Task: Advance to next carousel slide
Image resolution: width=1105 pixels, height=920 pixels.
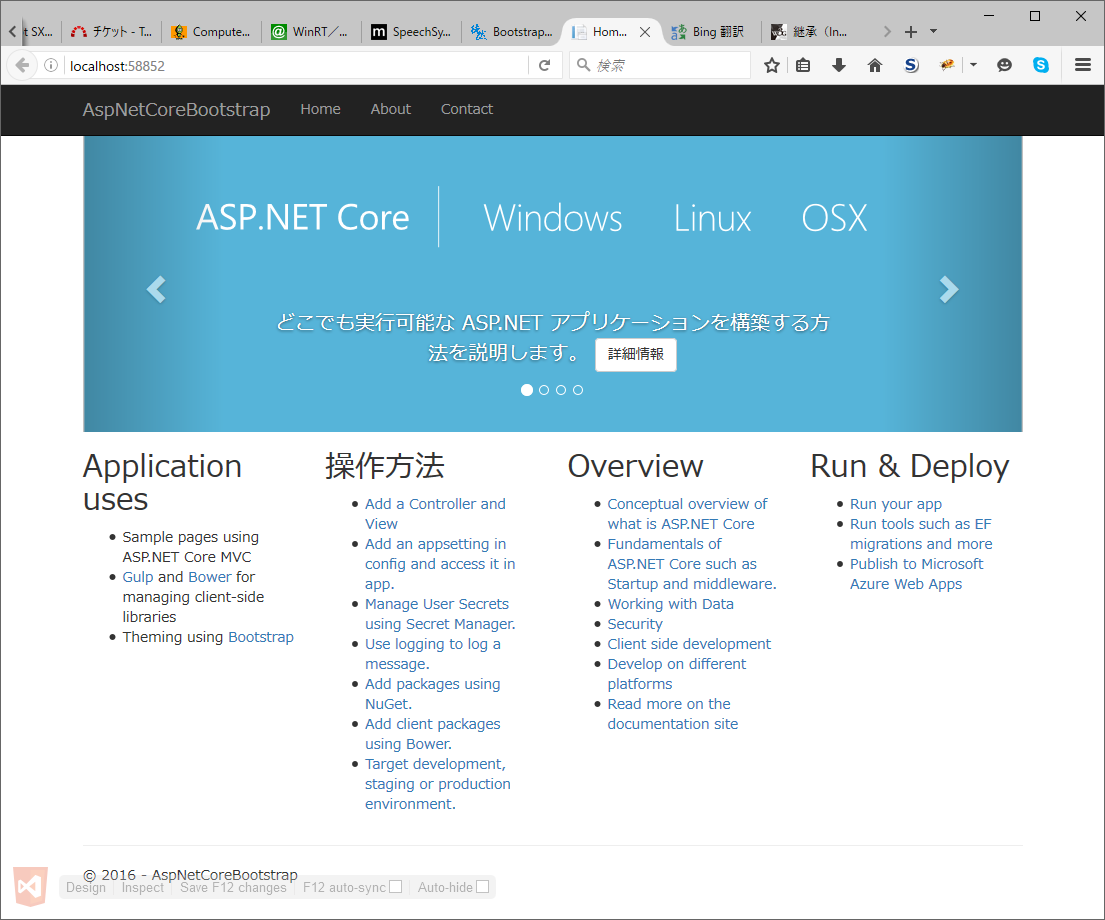Action: tap(949, 289)
